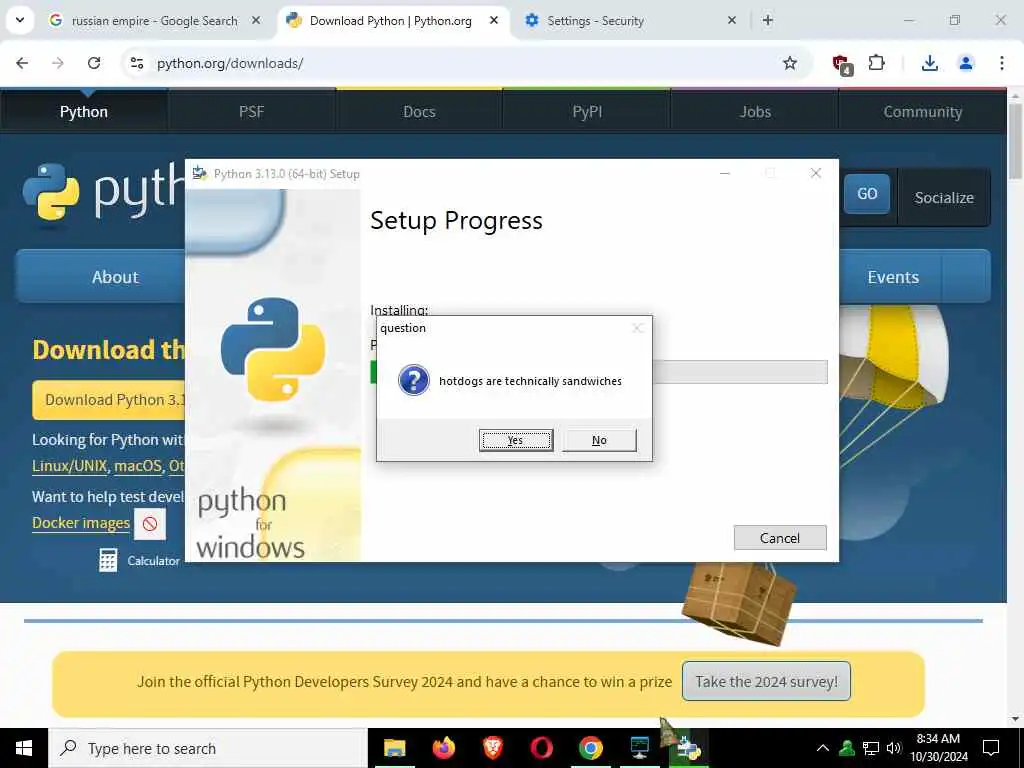This screenshot has width=1024, height=768.
Task: Click the Download Python yellow button
Action: (109, 400)
